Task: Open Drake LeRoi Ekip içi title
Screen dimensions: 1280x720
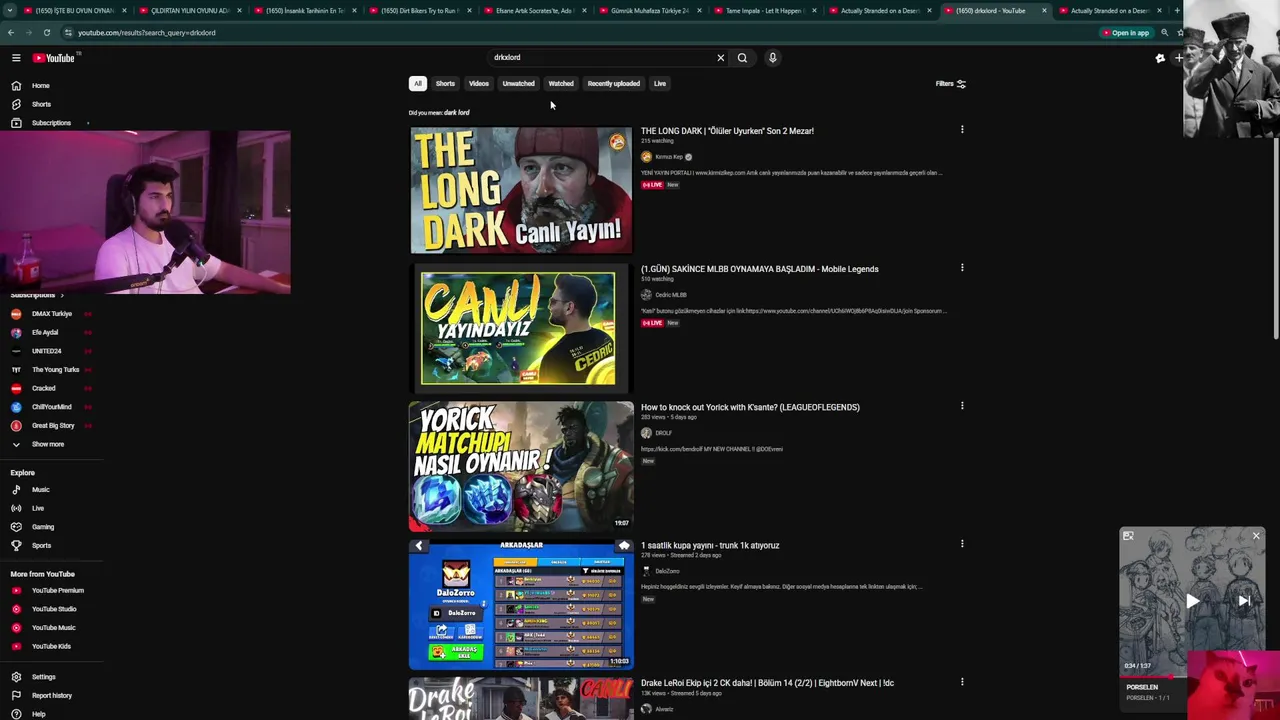Action: click(x=767, y=683)
